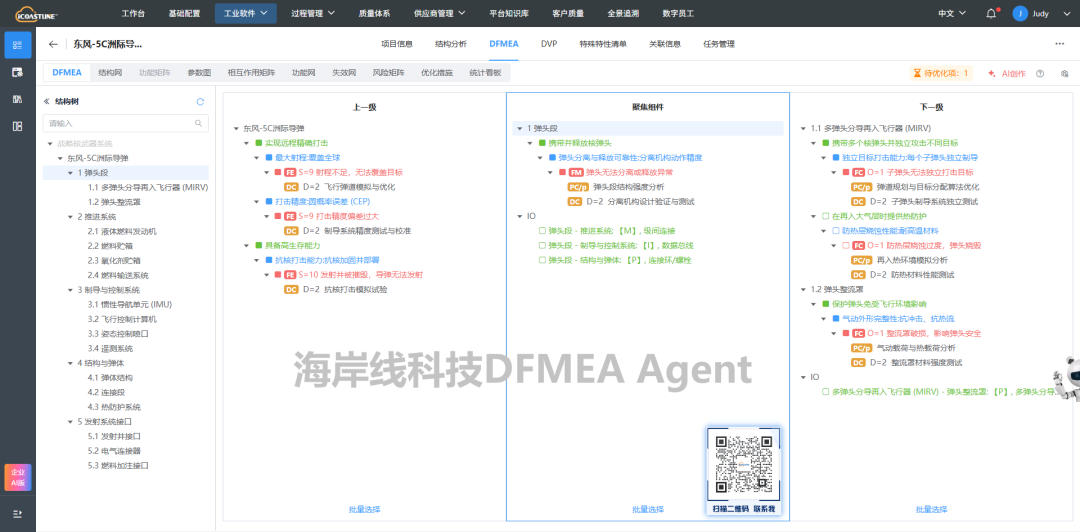
Task: Open the 工业软件 dropdown
Action: 246,13
